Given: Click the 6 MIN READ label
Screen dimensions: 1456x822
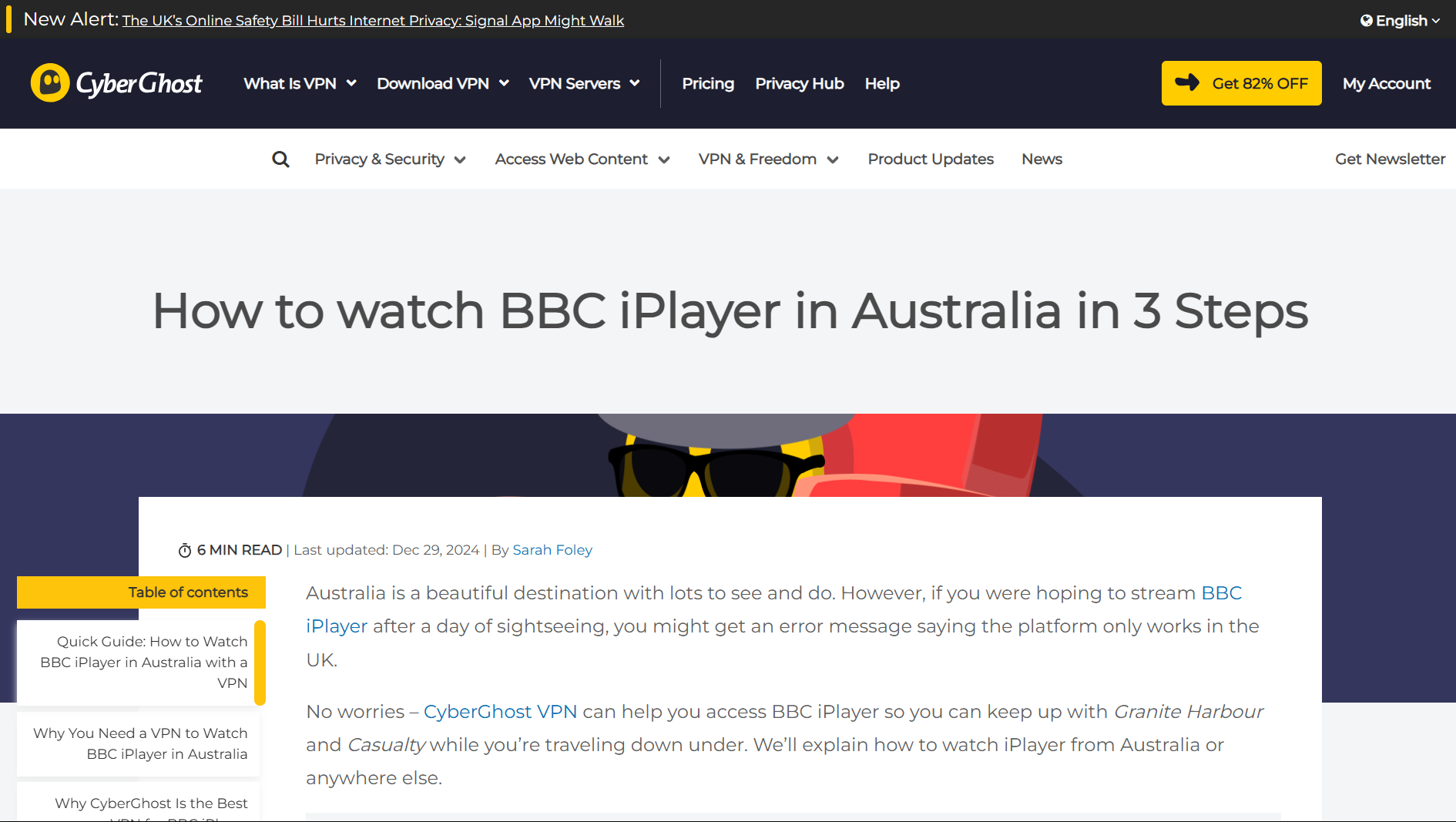Looking at the screenshot, I should coord(239,550).
